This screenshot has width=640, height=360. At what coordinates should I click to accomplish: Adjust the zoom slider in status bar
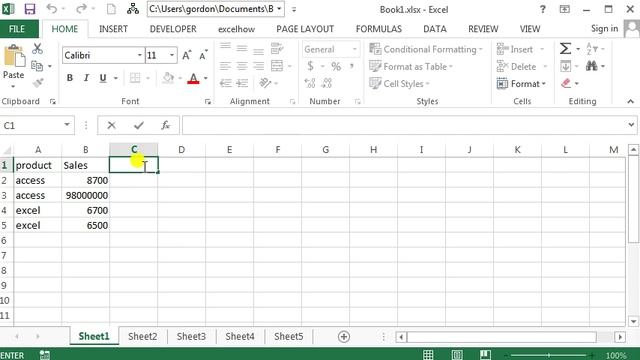[x=549, y=355]
